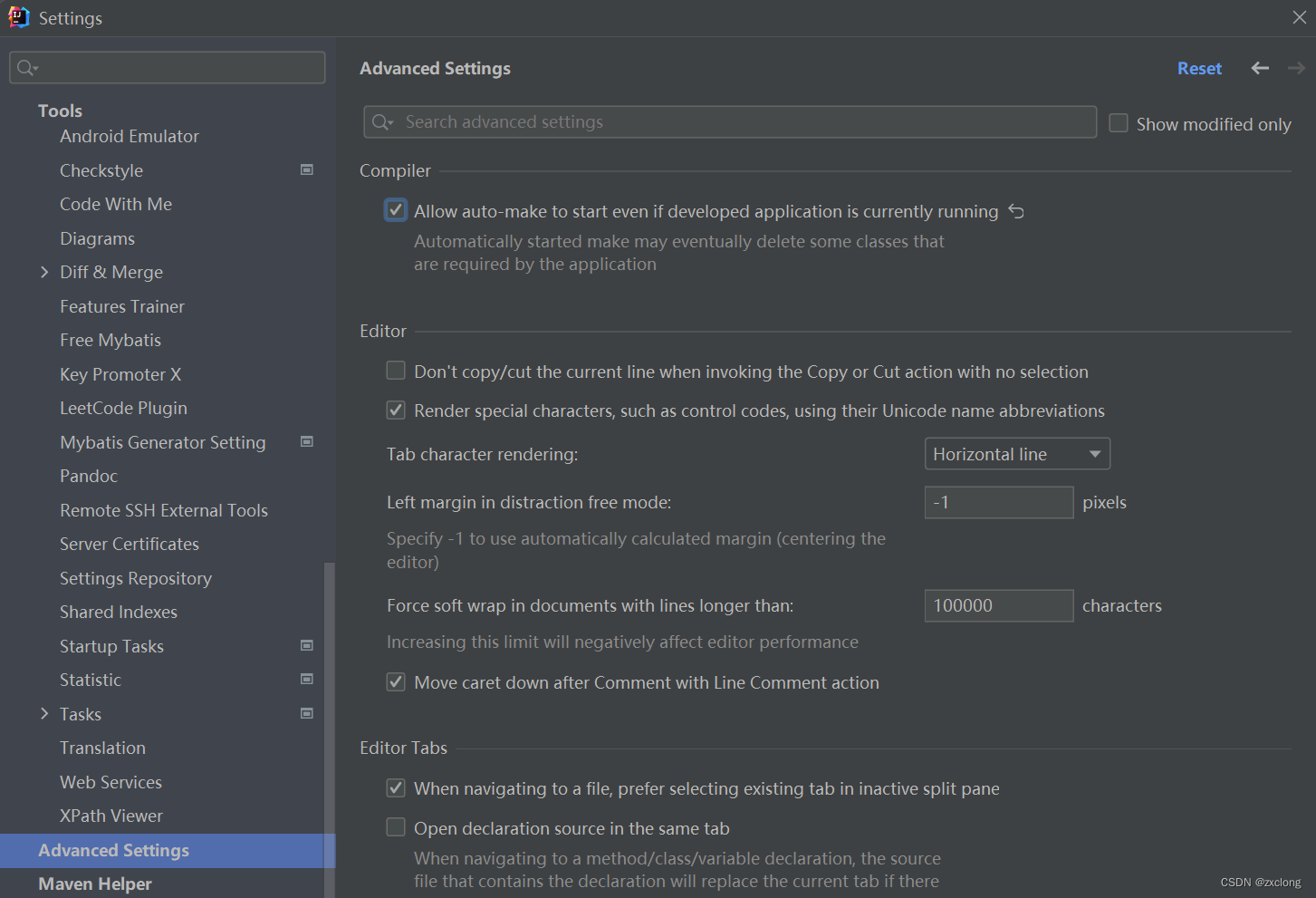Screen dimensions: 1316x898
Task: Open Shared Indexes settings
Action: (x=119, y=612)
